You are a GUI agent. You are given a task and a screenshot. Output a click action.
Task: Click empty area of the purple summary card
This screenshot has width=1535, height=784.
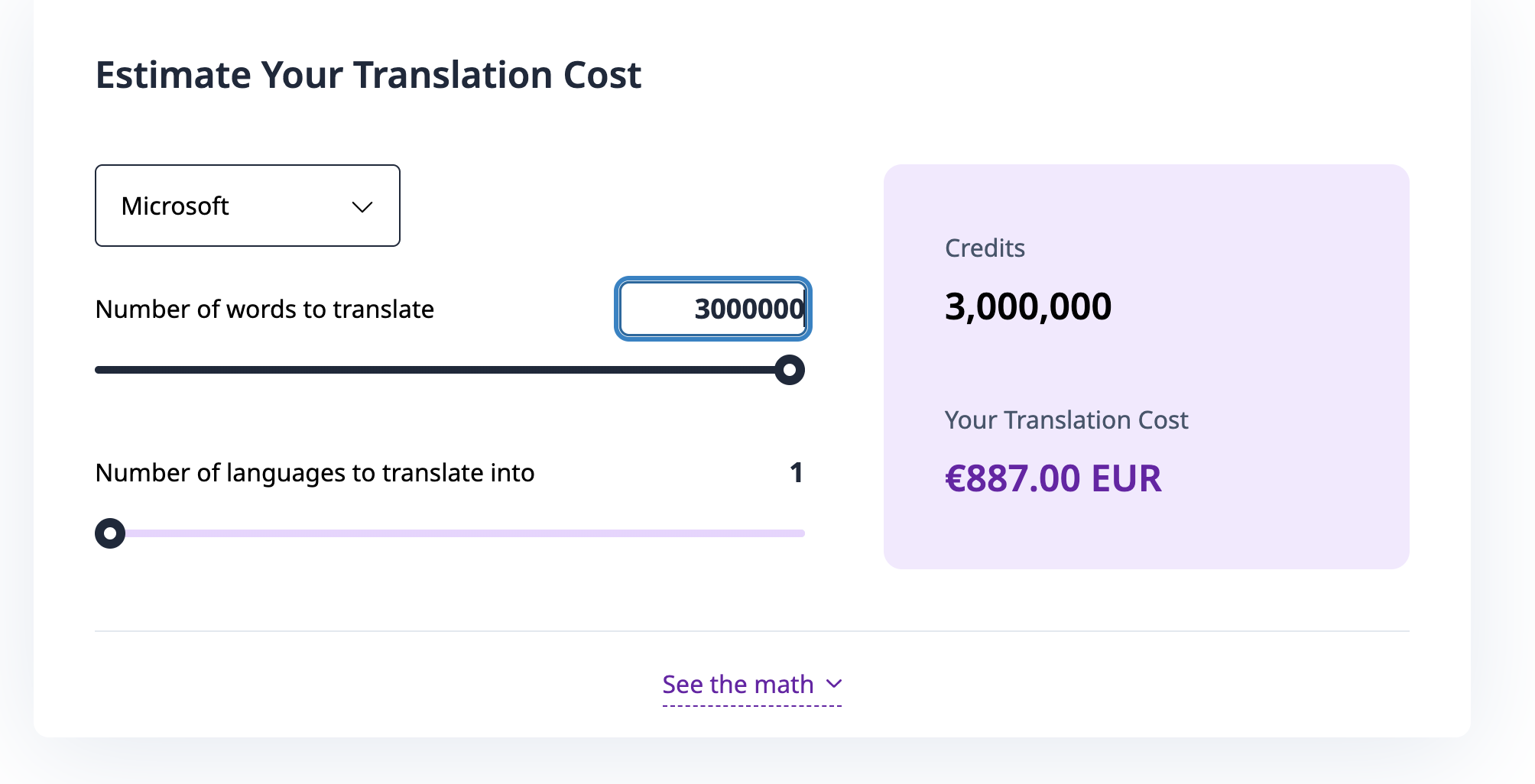pos(1284,344)
